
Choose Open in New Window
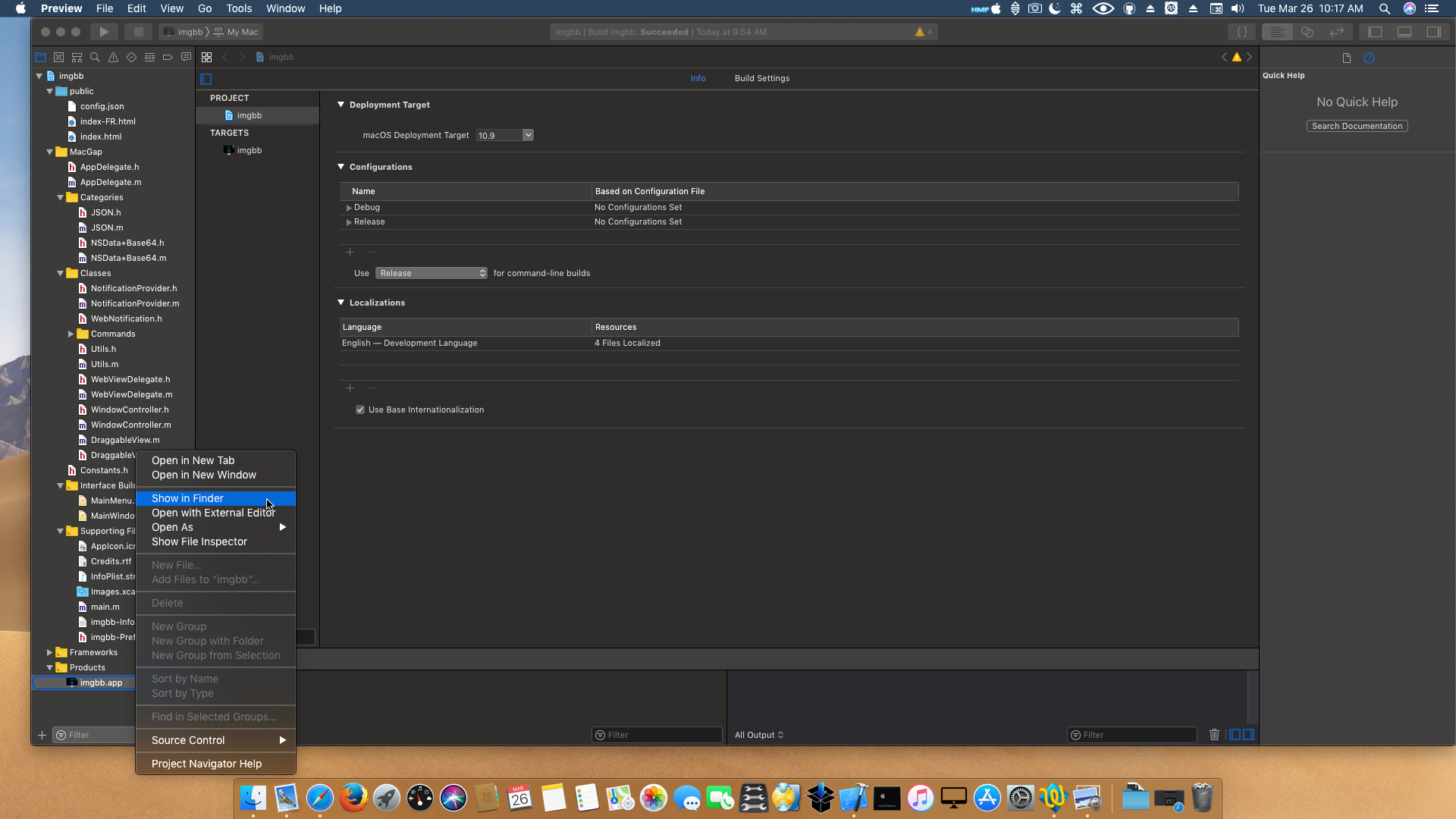pos(215,475)
